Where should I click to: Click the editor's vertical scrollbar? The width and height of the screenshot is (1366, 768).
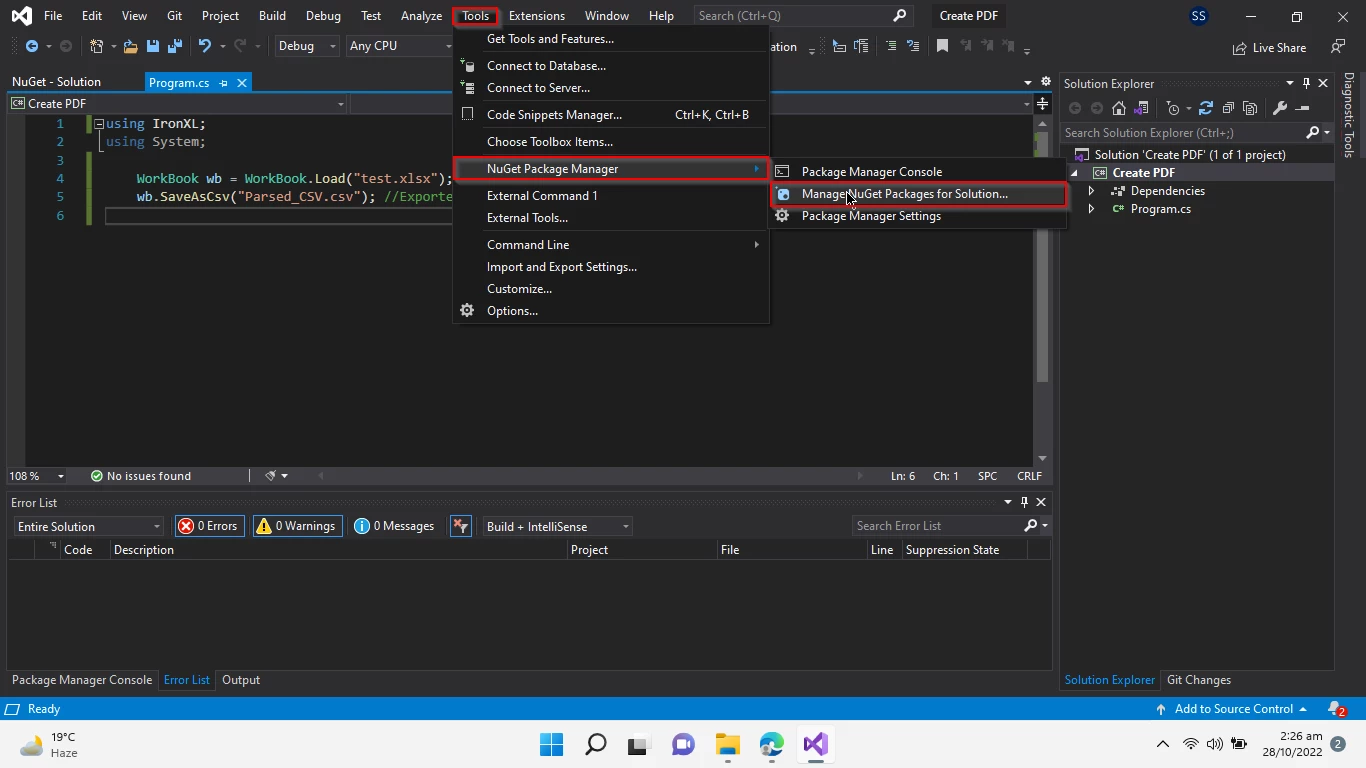(x=1042, y=300)
